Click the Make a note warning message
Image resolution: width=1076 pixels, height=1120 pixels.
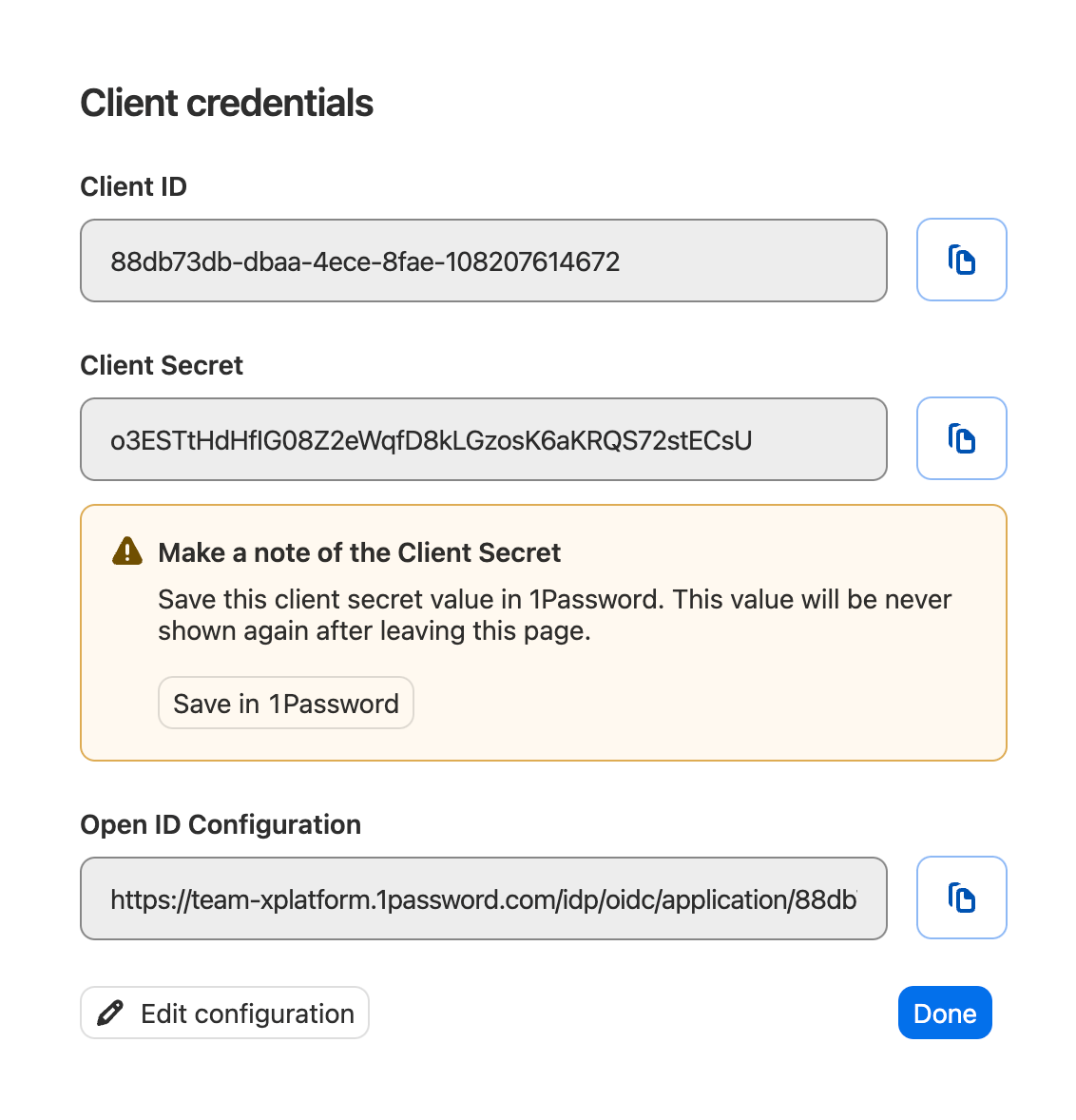click(x=360, y=552)
